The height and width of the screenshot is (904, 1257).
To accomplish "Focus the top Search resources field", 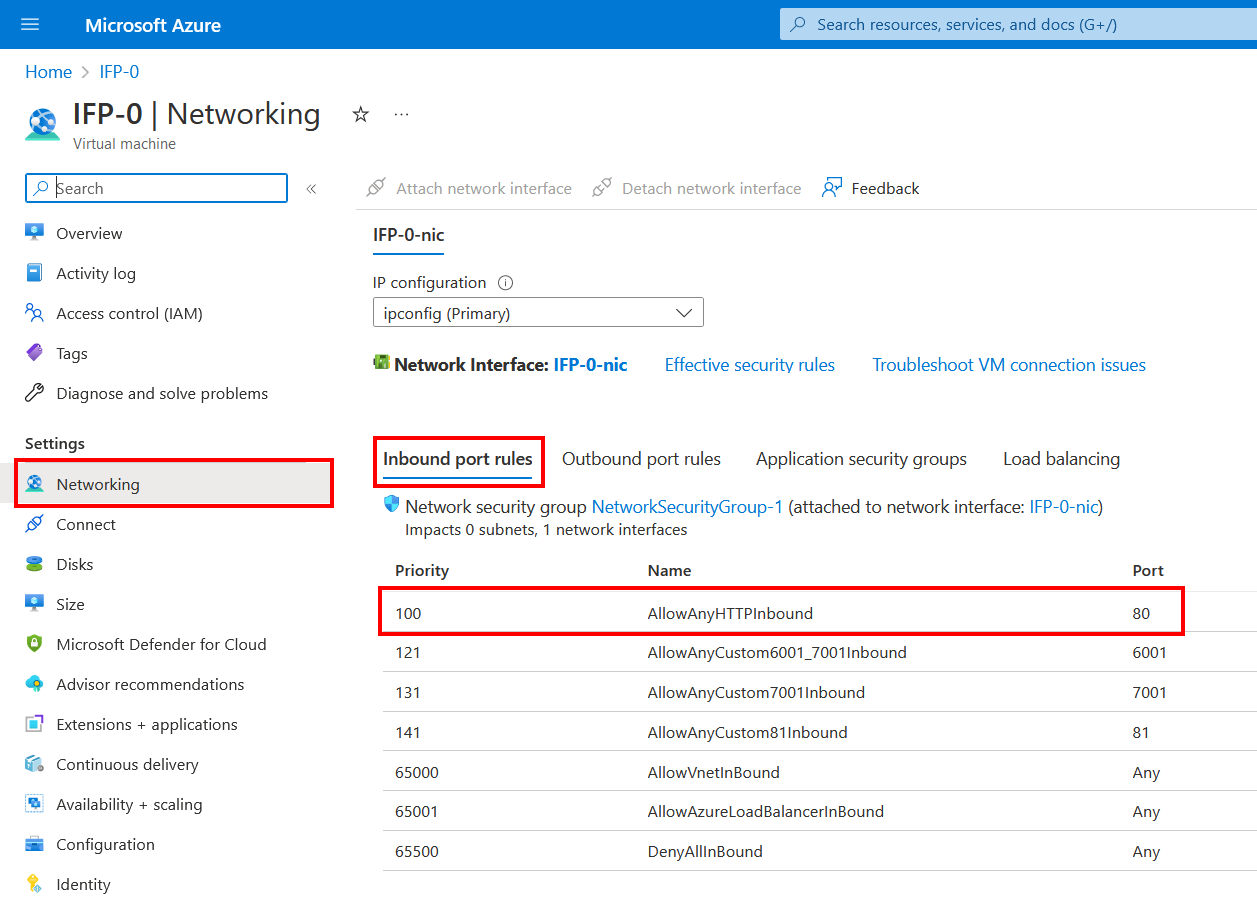I will [1018, 24].
